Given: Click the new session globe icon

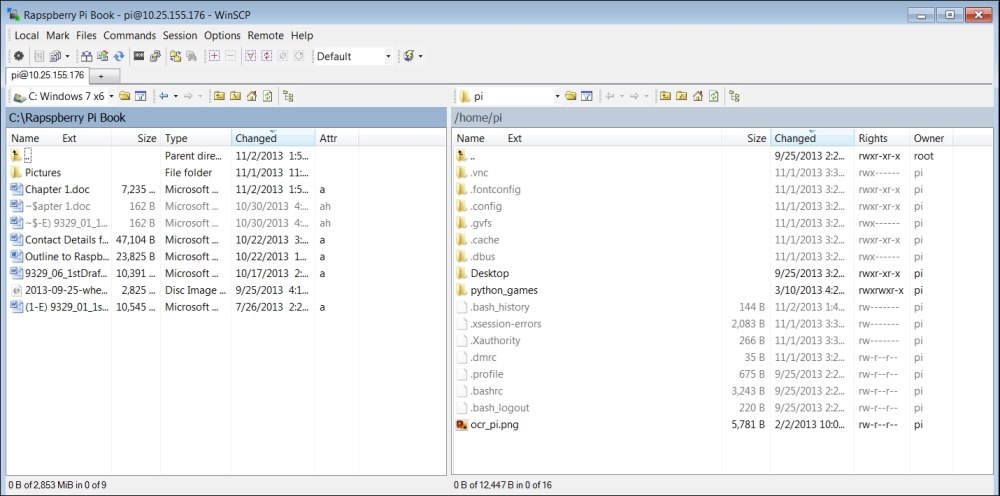Looking at the screenshot, I should pyautogui.click(x=409, y=56).
